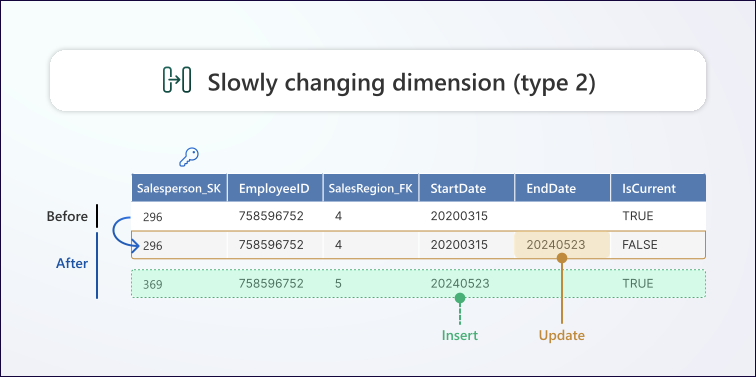Viewport: 756px width, 377px height.
Task: Click the "After" row label
Action: [72, 263]
